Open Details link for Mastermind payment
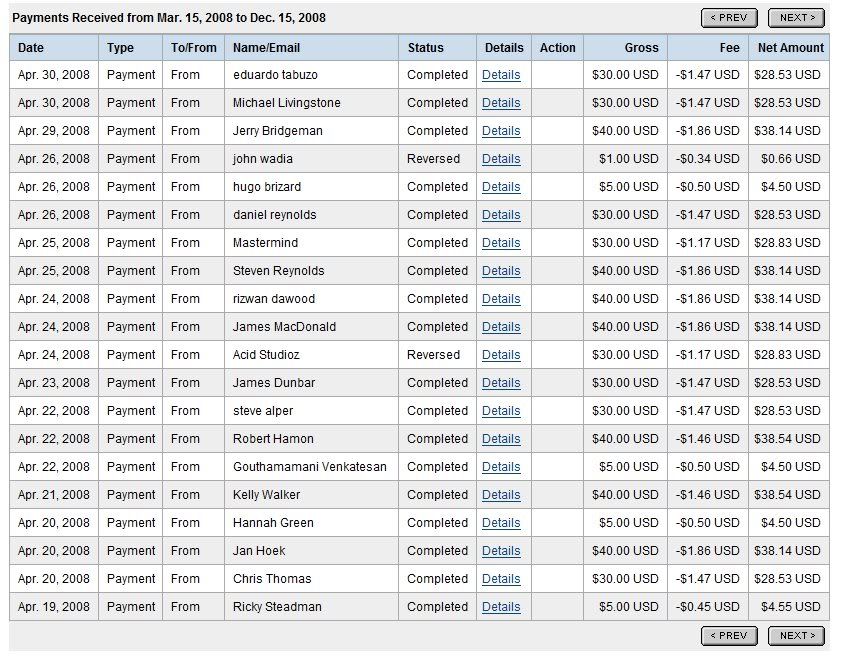This screenshot has width=850, height=657. [x=501, y=243]
